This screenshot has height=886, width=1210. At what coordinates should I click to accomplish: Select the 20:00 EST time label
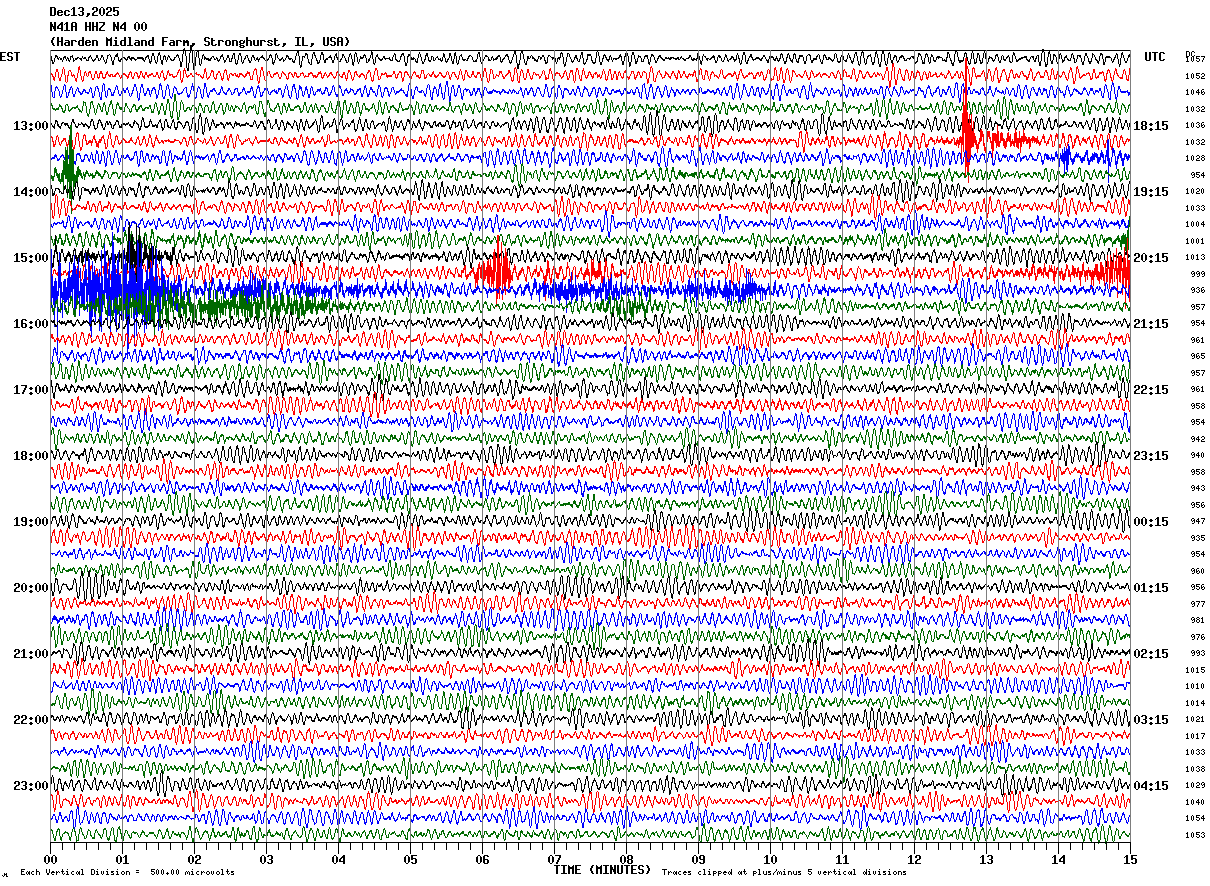[30, 588]
